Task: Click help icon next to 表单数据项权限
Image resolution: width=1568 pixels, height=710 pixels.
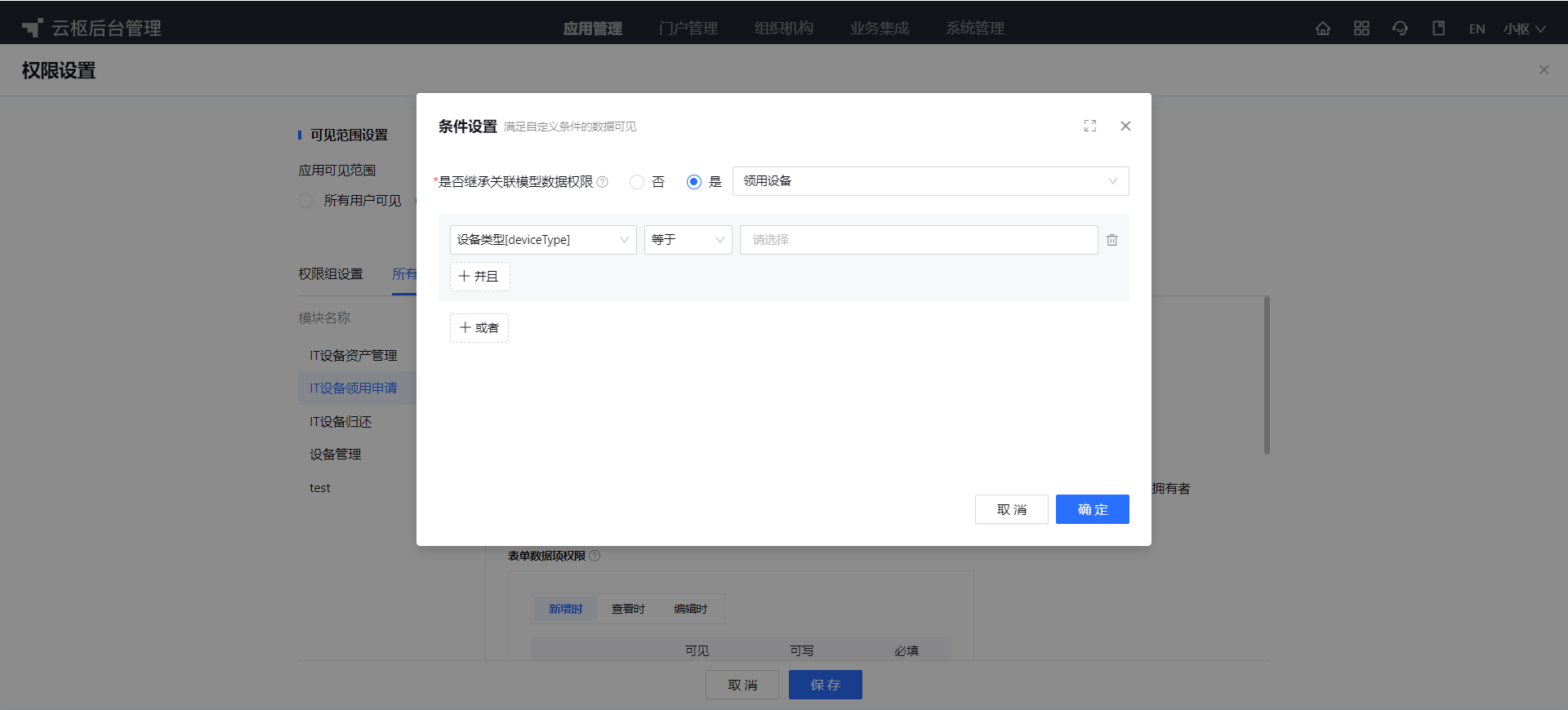Action: point(595,556)
